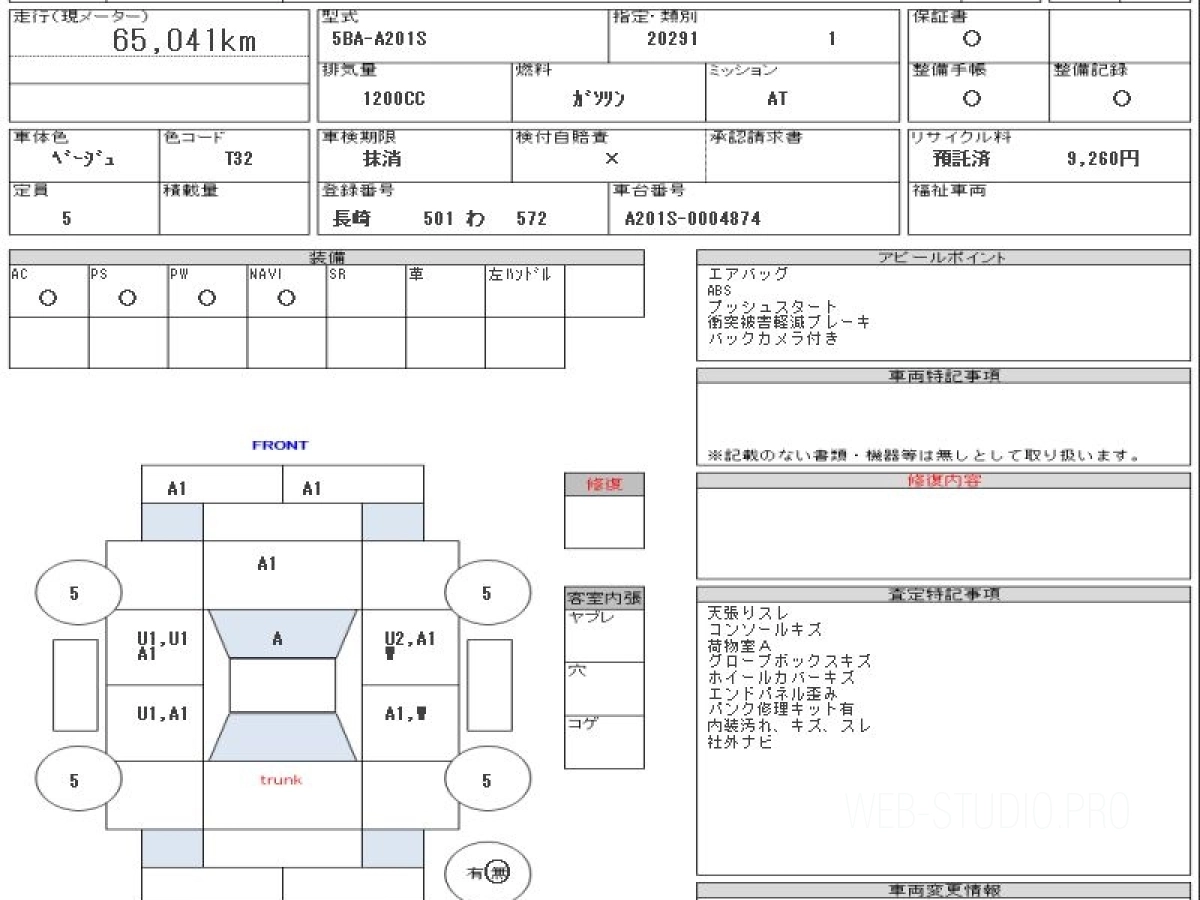Select the 9,260円 recycle fee amount
Viewport: 1200px width, 900px height.
pos(1103,158)
